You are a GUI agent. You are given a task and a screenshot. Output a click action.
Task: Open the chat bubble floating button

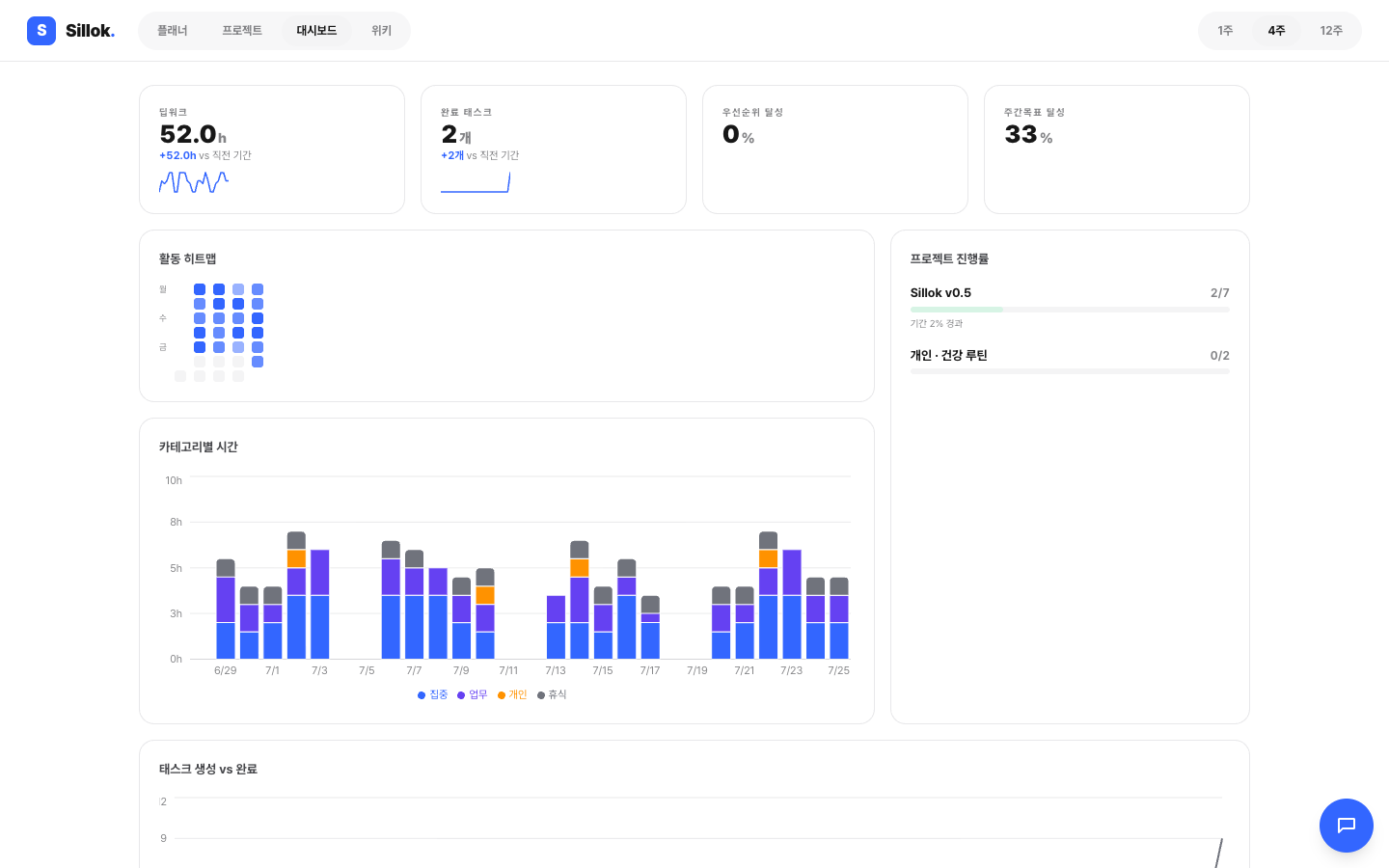(x=1347, y=826)
